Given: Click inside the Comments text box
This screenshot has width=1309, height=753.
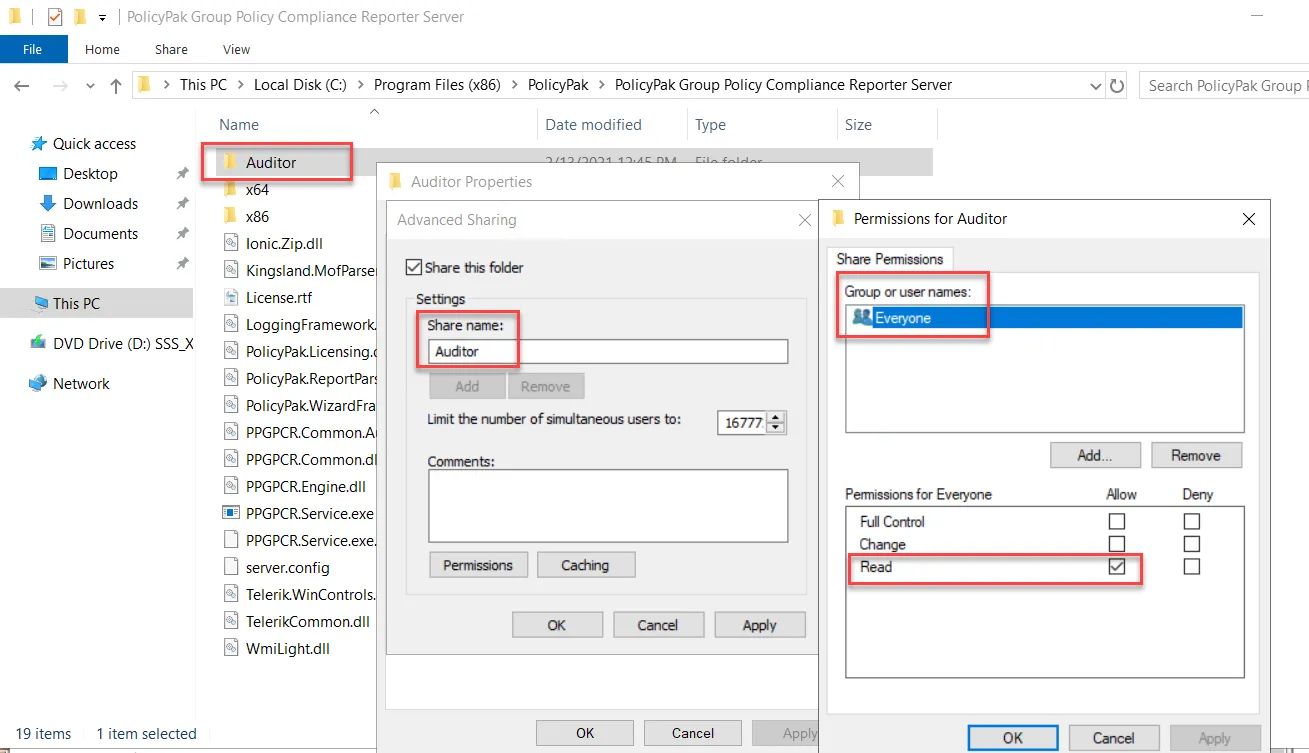Looking at the screenshot, I should [x=608, y=506].
